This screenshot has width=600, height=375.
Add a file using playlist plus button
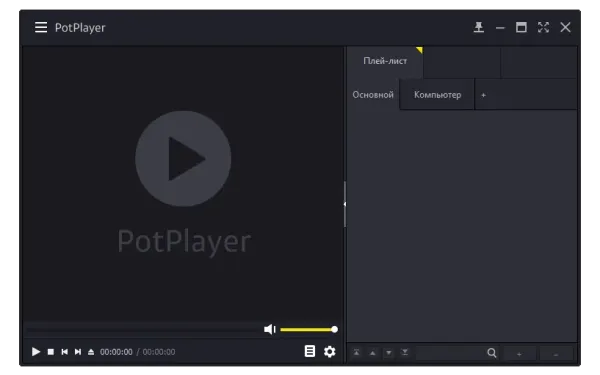519,354
